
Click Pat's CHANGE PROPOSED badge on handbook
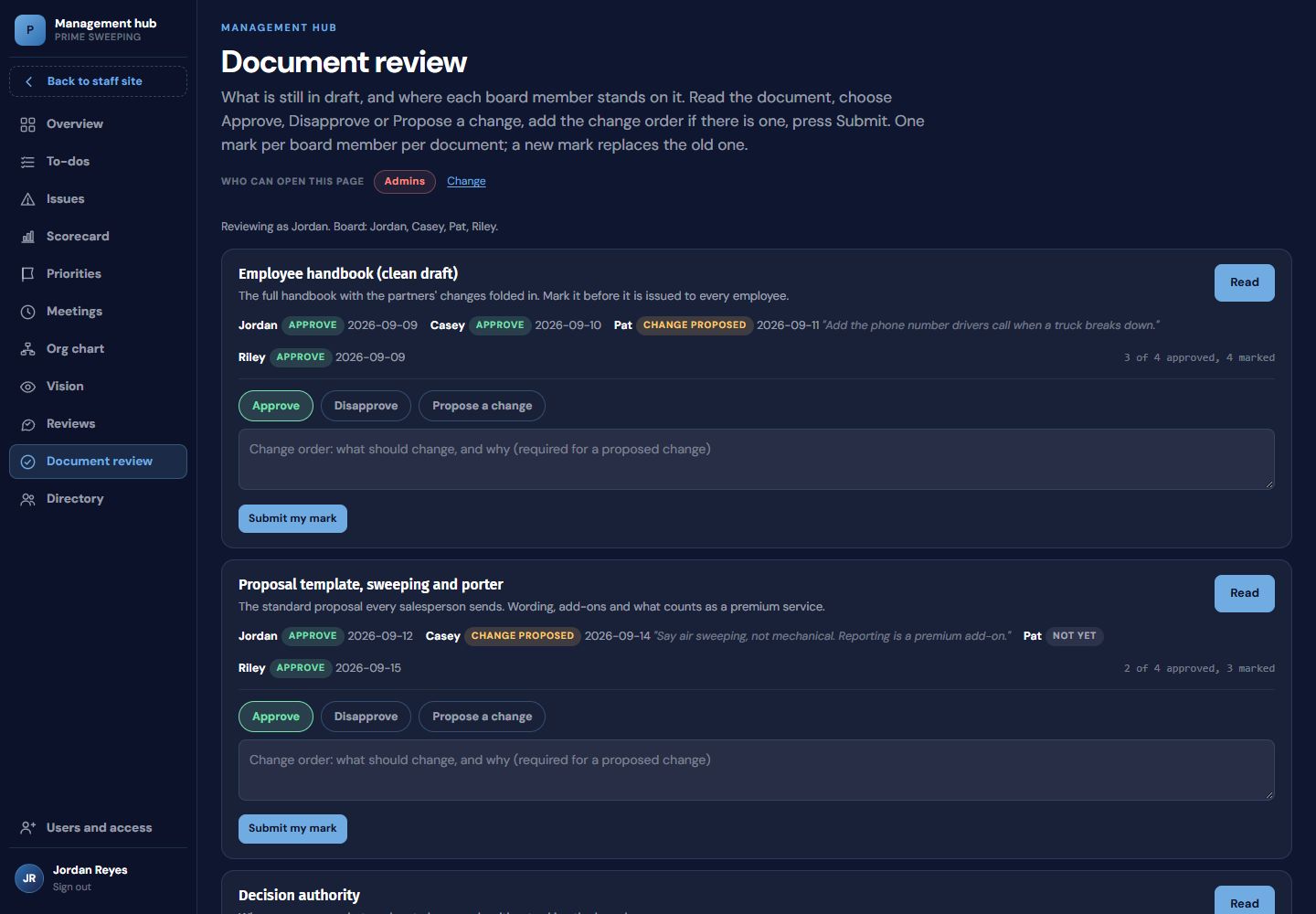point(695,325)
